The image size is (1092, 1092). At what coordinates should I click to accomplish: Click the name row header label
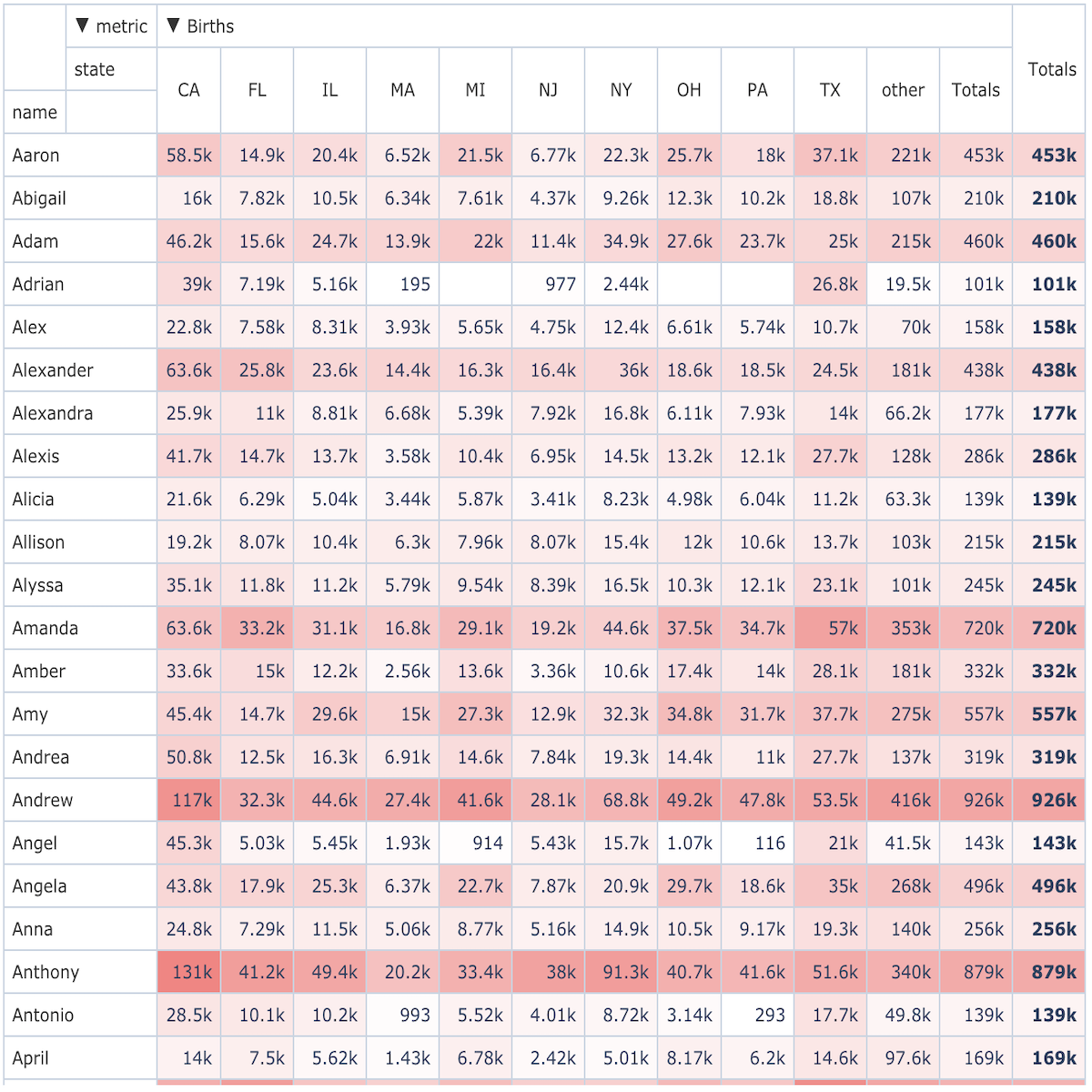click(35, 113)
